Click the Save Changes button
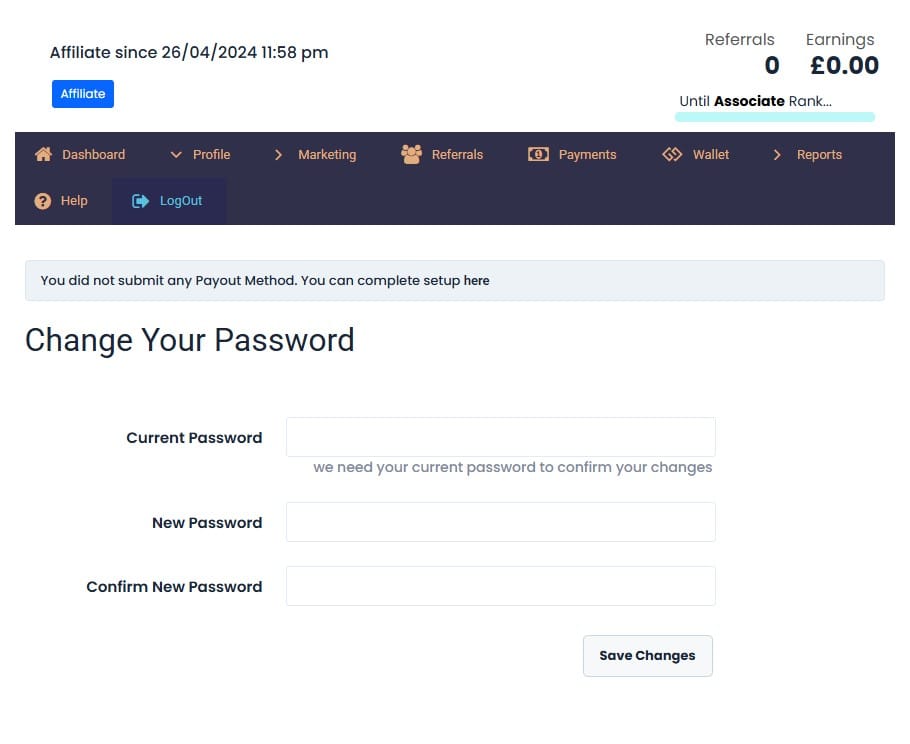Image resolution: width=910 pixels, height=744 pixels. (x=648, y=656)
